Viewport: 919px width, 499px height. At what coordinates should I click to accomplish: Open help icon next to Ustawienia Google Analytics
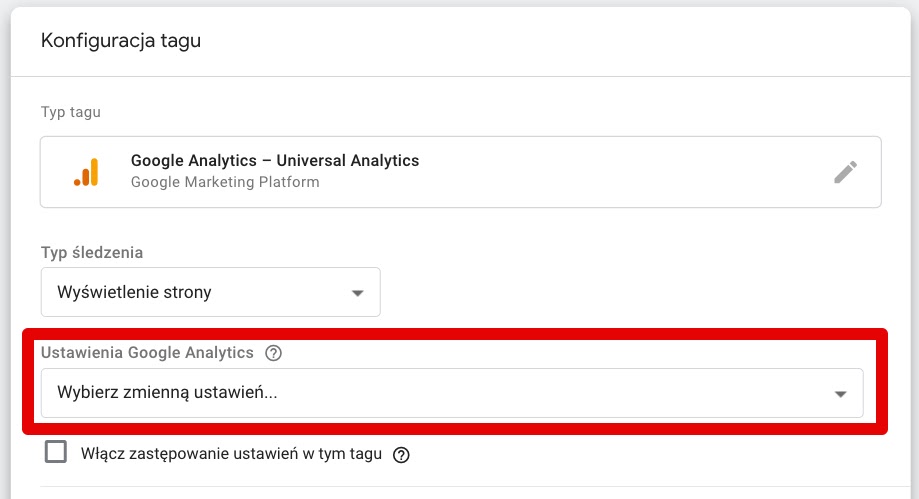point(273,353)
